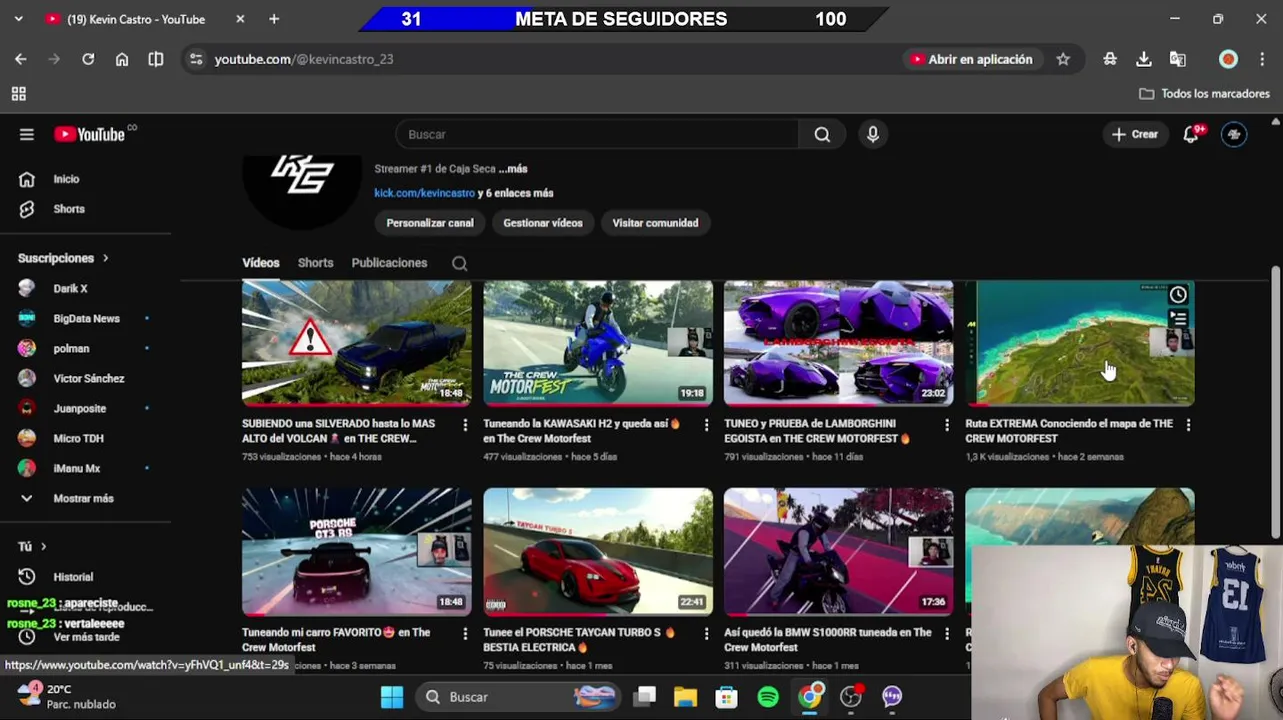
Task: Open the LAMBORGHINI EGOISTA video thumbnail
Action: coord(839,343)
